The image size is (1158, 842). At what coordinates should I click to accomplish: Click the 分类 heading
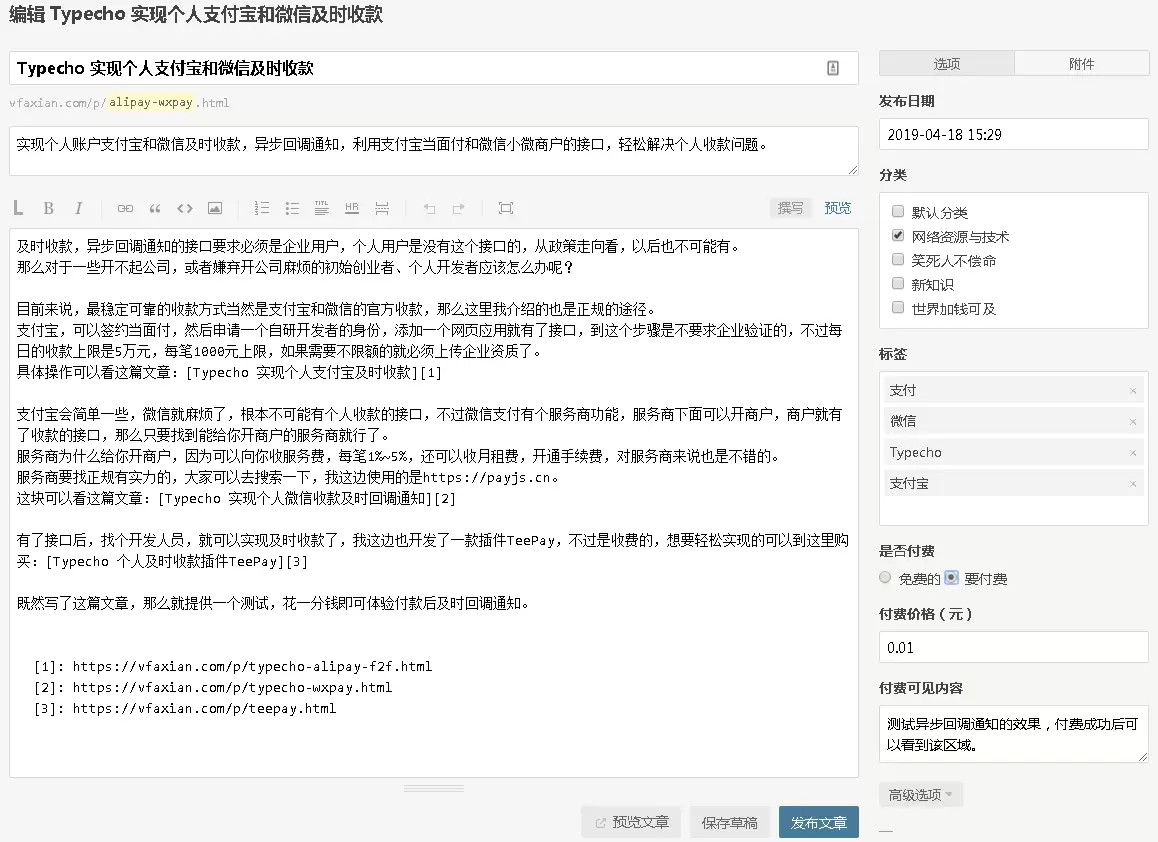point(893,175)
